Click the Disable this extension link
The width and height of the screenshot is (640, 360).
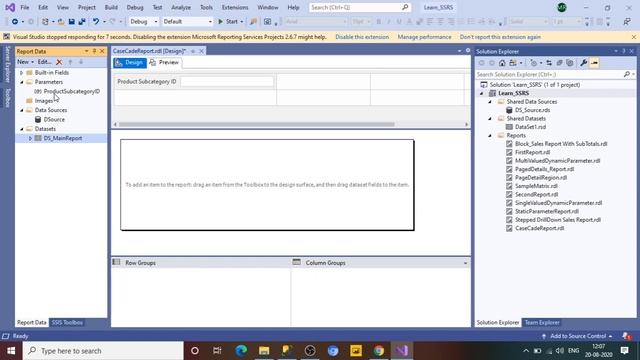tap(362, 37)
